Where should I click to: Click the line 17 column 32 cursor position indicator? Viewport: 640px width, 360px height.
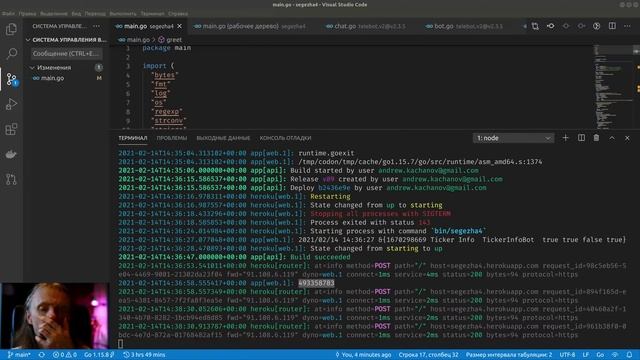[x=428, y=355]
